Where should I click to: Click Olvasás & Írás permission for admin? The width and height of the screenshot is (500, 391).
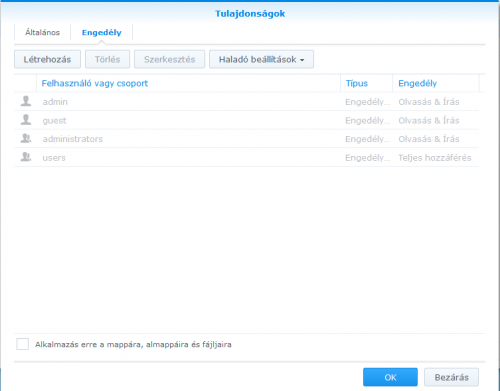(x=429, y=102)
